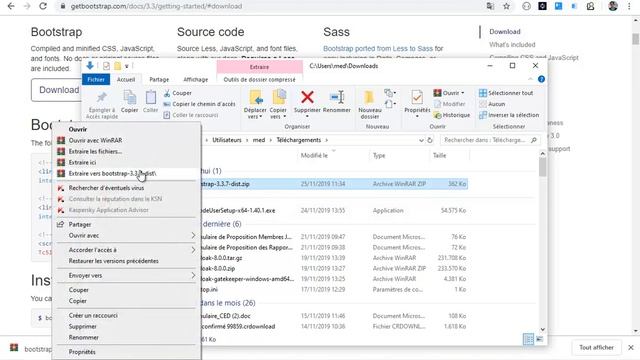
Task: Expand the Envoyer vers submenu
Action: (x=193, y=276)
